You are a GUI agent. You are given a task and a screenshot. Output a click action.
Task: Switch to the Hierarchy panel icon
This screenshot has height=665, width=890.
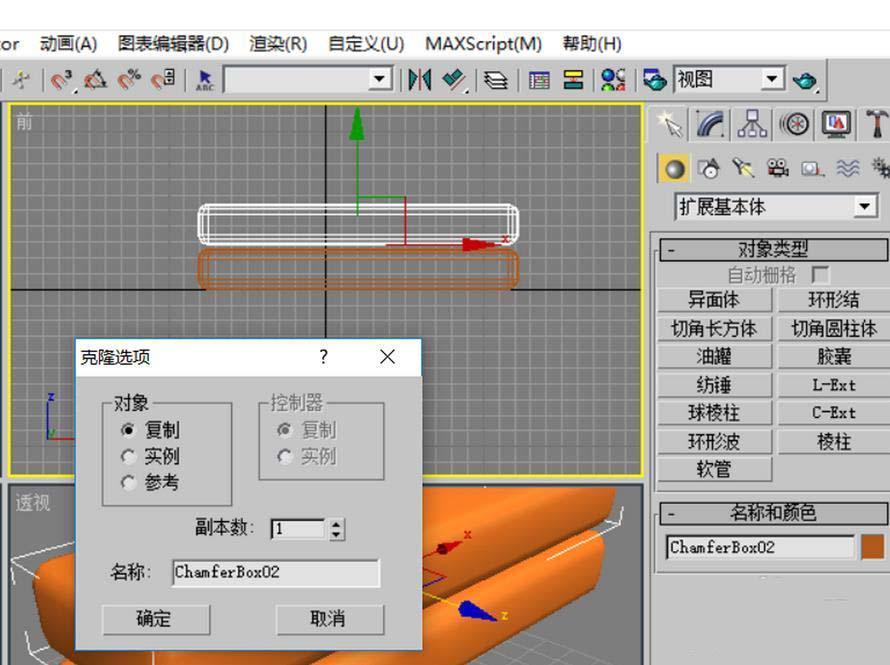(752, 124)
